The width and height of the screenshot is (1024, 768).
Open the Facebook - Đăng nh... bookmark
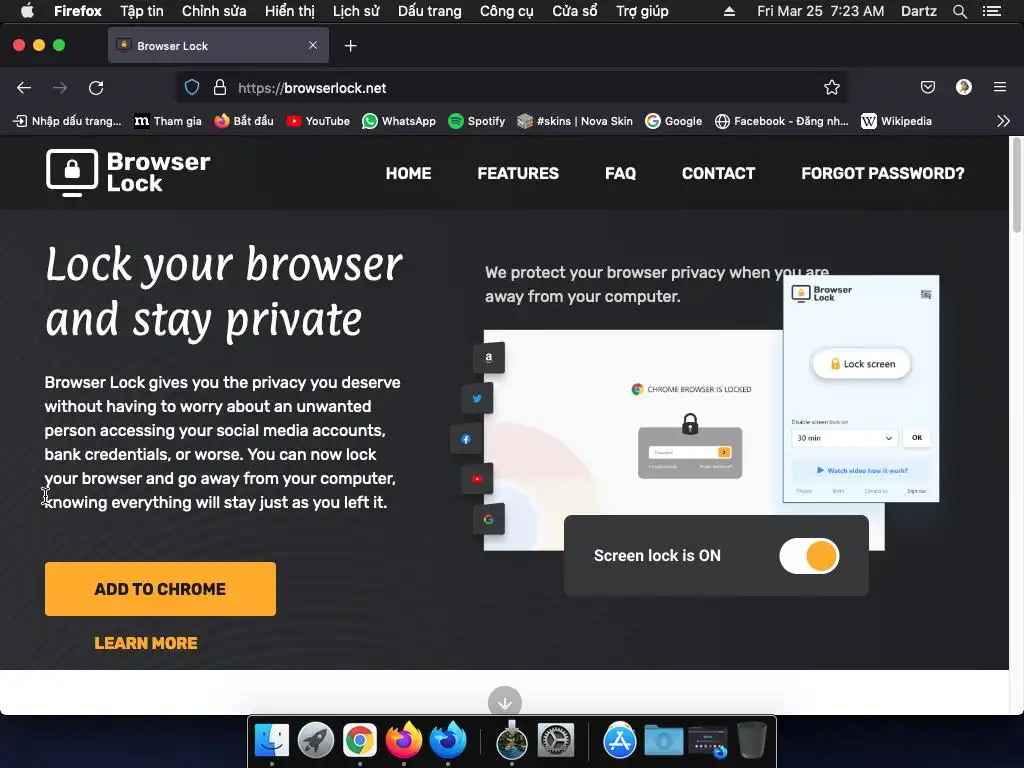tap(782, 121)
